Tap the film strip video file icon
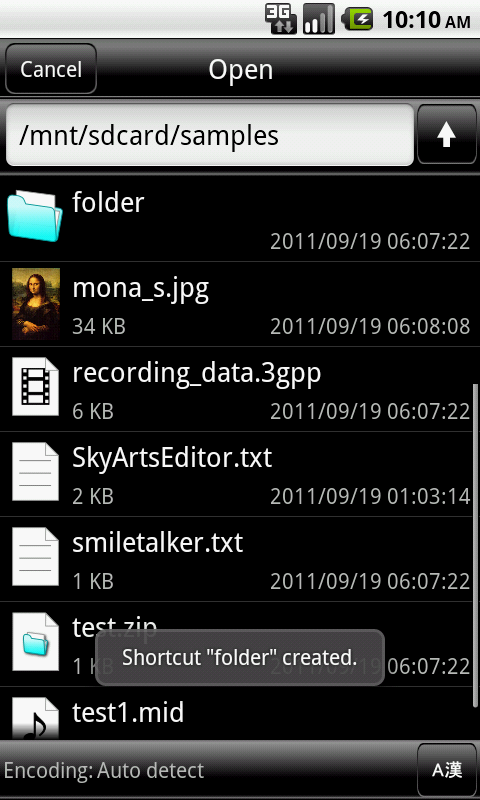The image size is (480, 800). pos(36,386)
